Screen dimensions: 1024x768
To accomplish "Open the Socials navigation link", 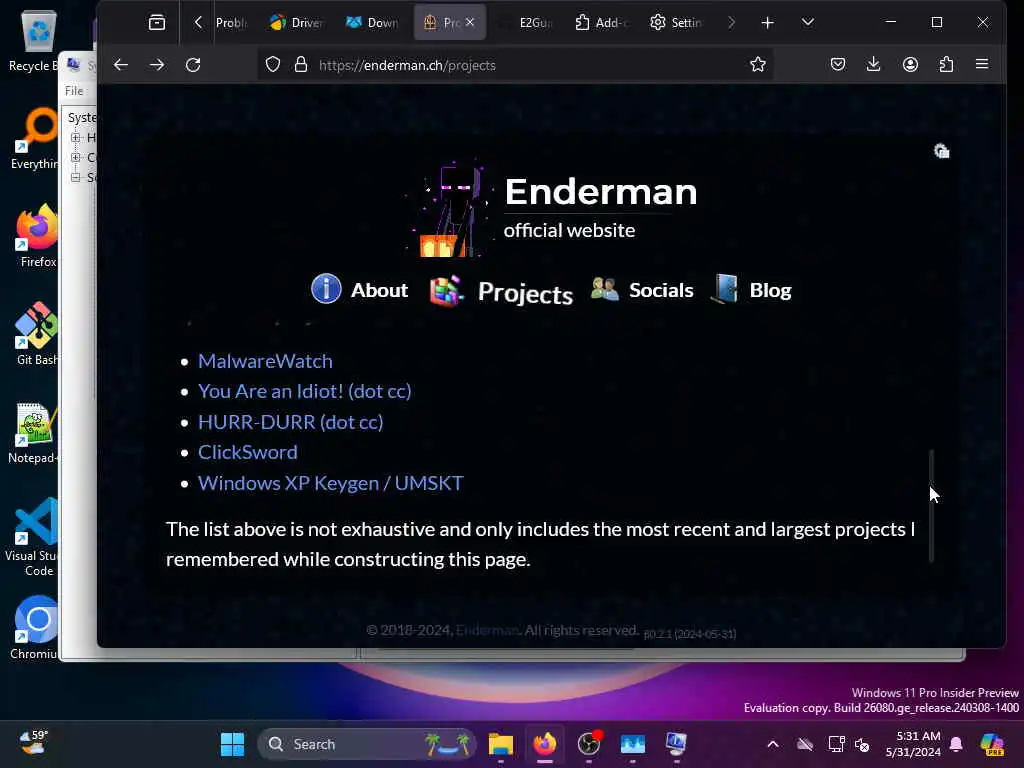I will click(x=642, y=289).
